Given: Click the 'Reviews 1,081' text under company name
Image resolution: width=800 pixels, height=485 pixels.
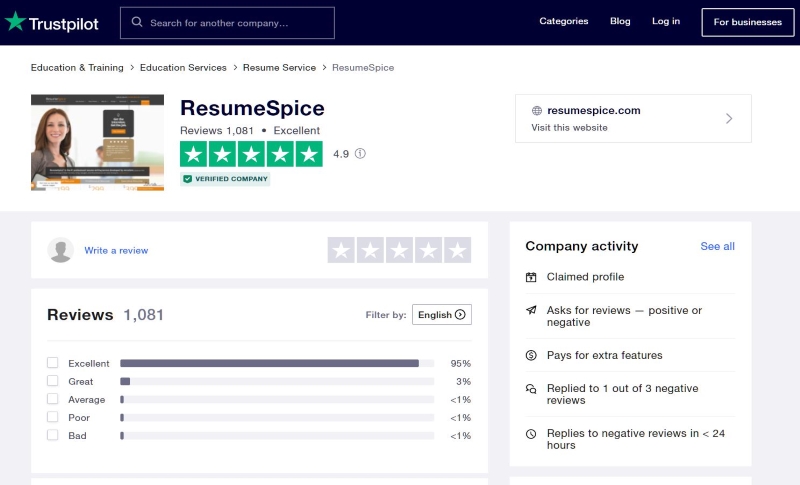Looking at the screenshot, I should [217, 131].
